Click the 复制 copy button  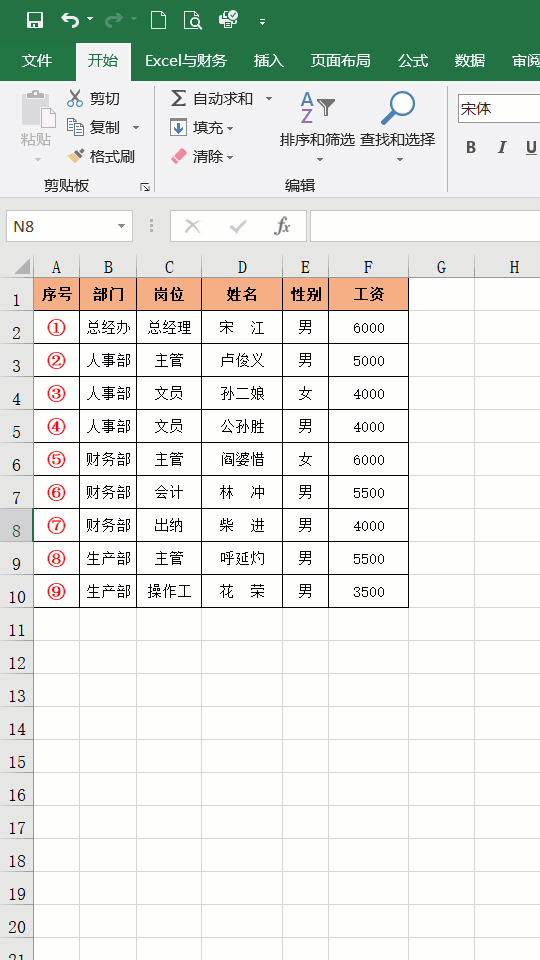(x=93, y=127)
